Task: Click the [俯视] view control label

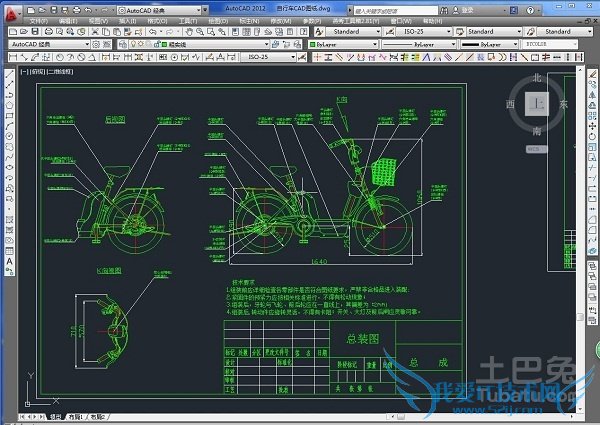Action: (x=37, y=72)
